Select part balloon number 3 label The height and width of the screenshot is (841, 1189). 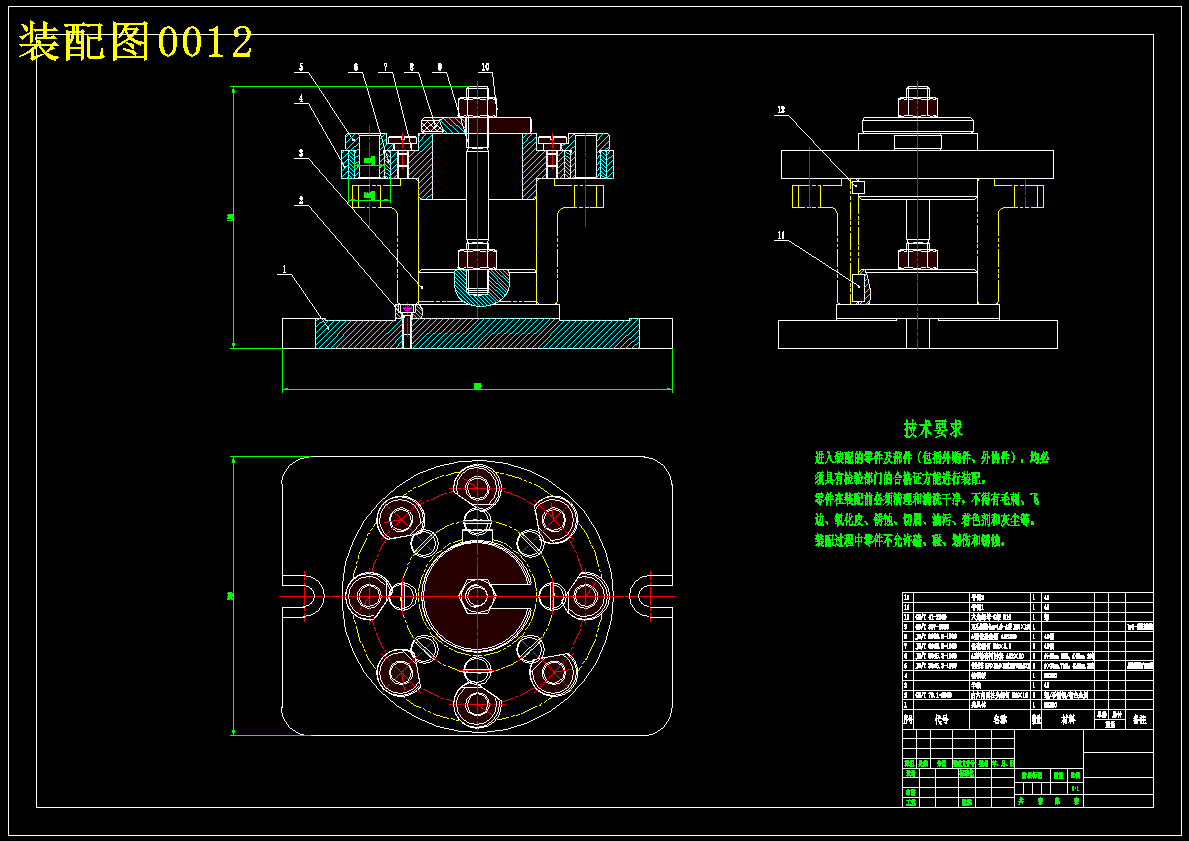pos(301,153)
